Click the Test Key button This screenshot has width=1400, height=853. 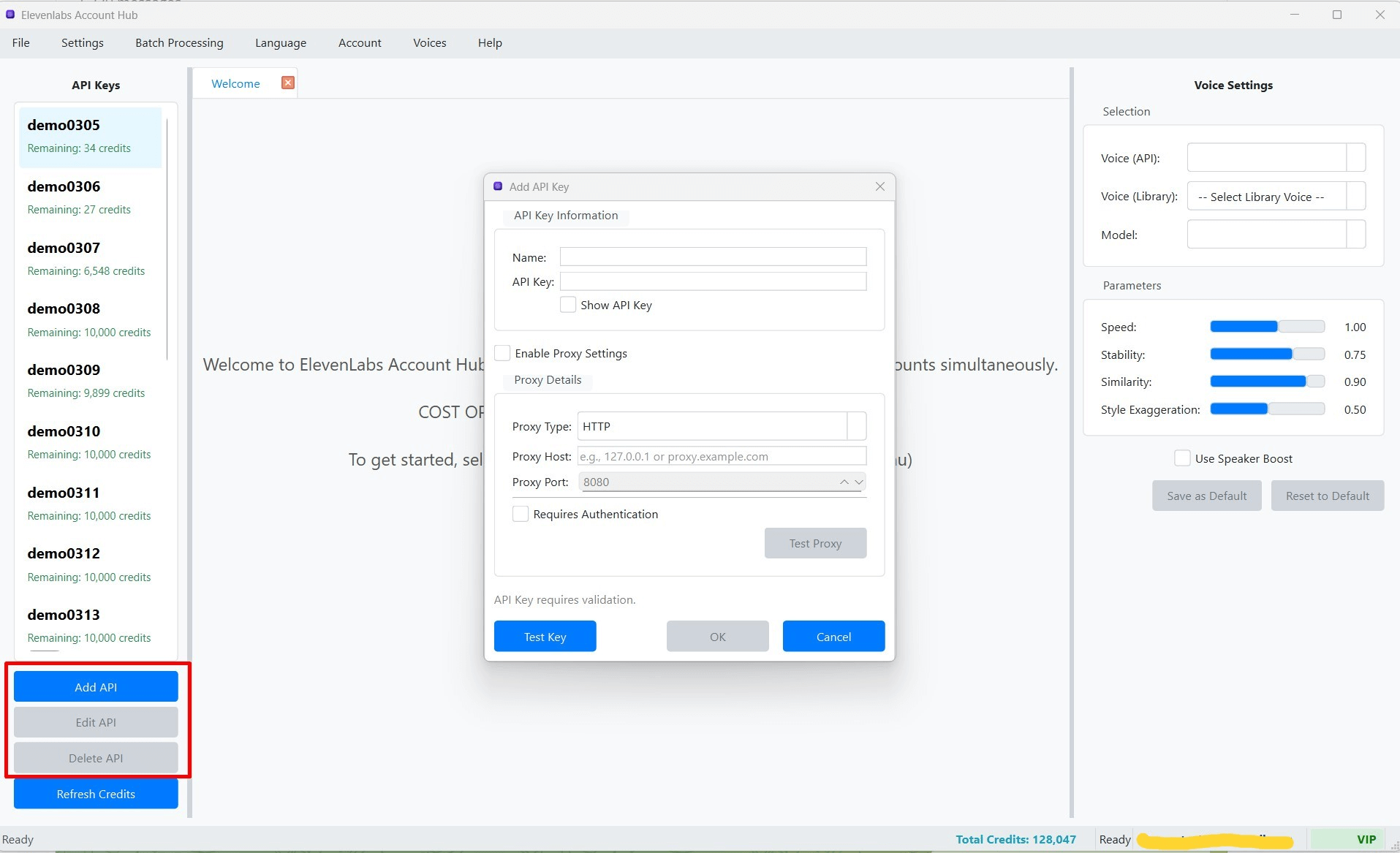[545, 637]
